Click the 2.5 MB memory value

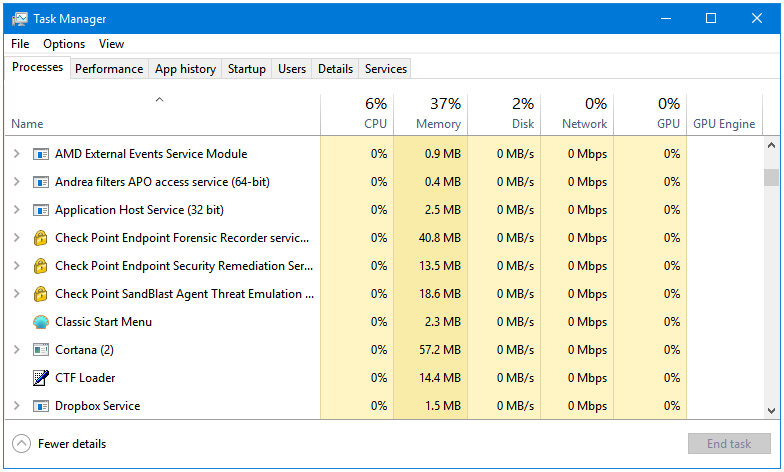coord(442,210)
